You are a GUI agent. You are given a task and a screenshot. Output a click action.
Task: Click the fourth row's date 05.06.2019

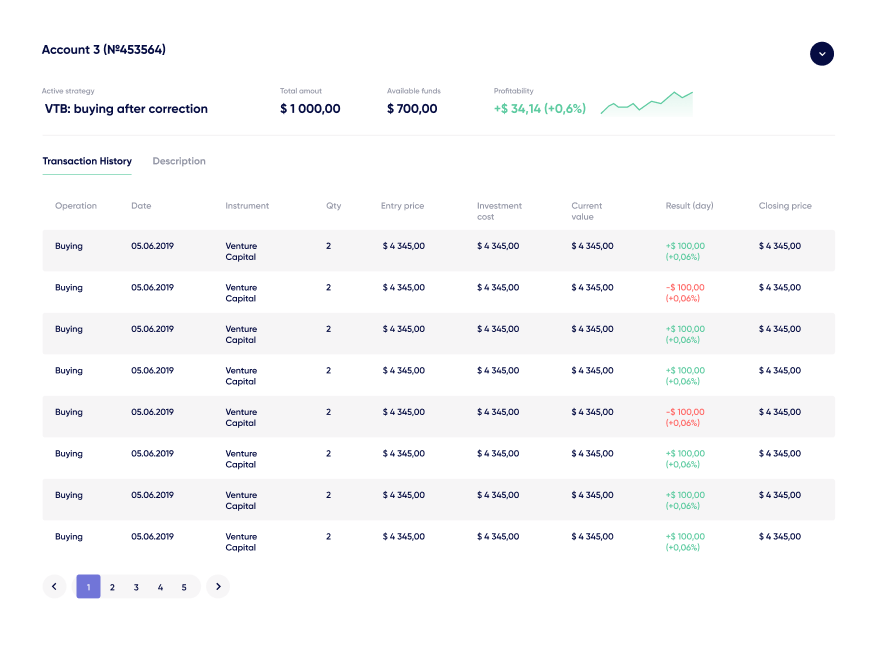[x=152, y=370]
